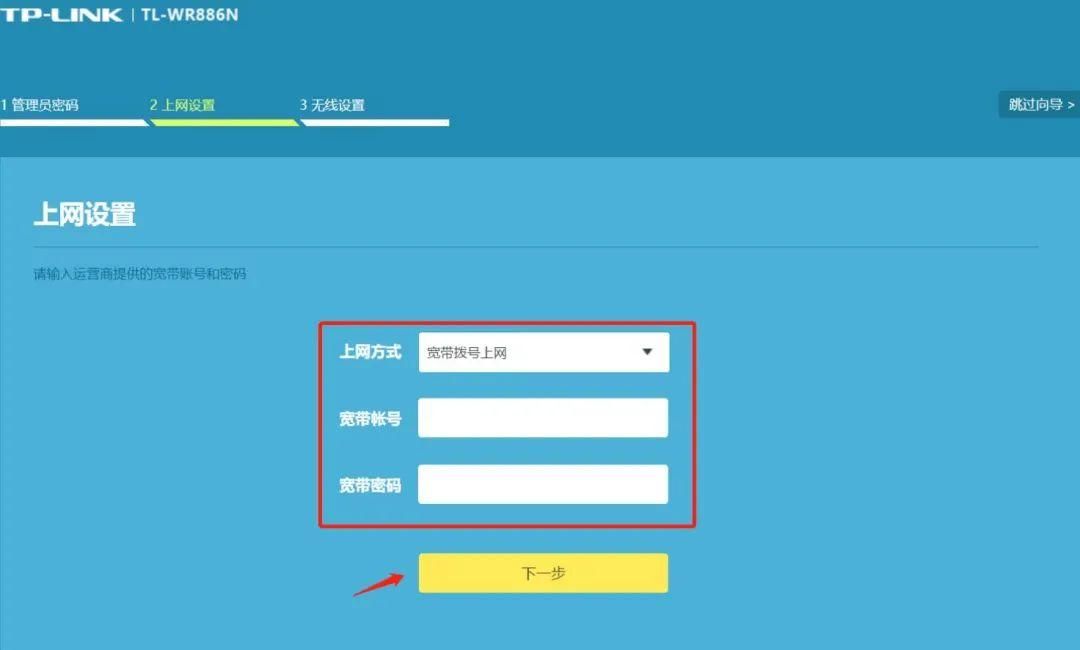The height and width of the screenshot is (650, 1080).
Task: Click the 宽带密码 input field
Action: pyautogui.click(x=543, y=484)
